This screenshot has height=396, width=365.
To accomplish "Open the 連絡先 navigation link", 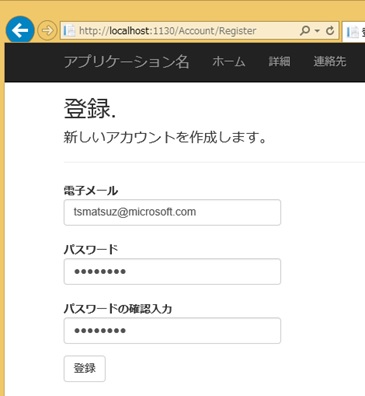I will coord(330,62).
